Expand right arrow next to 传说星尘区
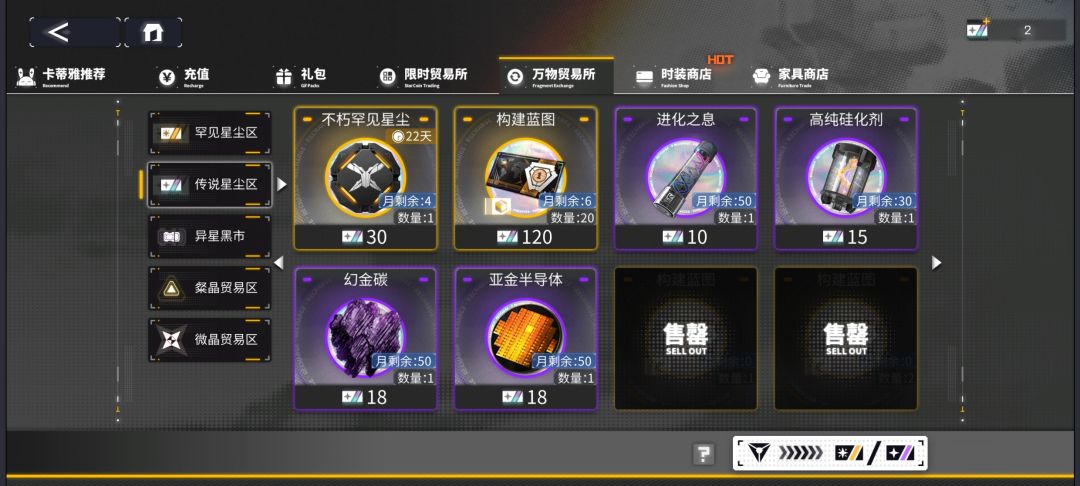Viewport: 1080px width, 486px height. (281, 184)
